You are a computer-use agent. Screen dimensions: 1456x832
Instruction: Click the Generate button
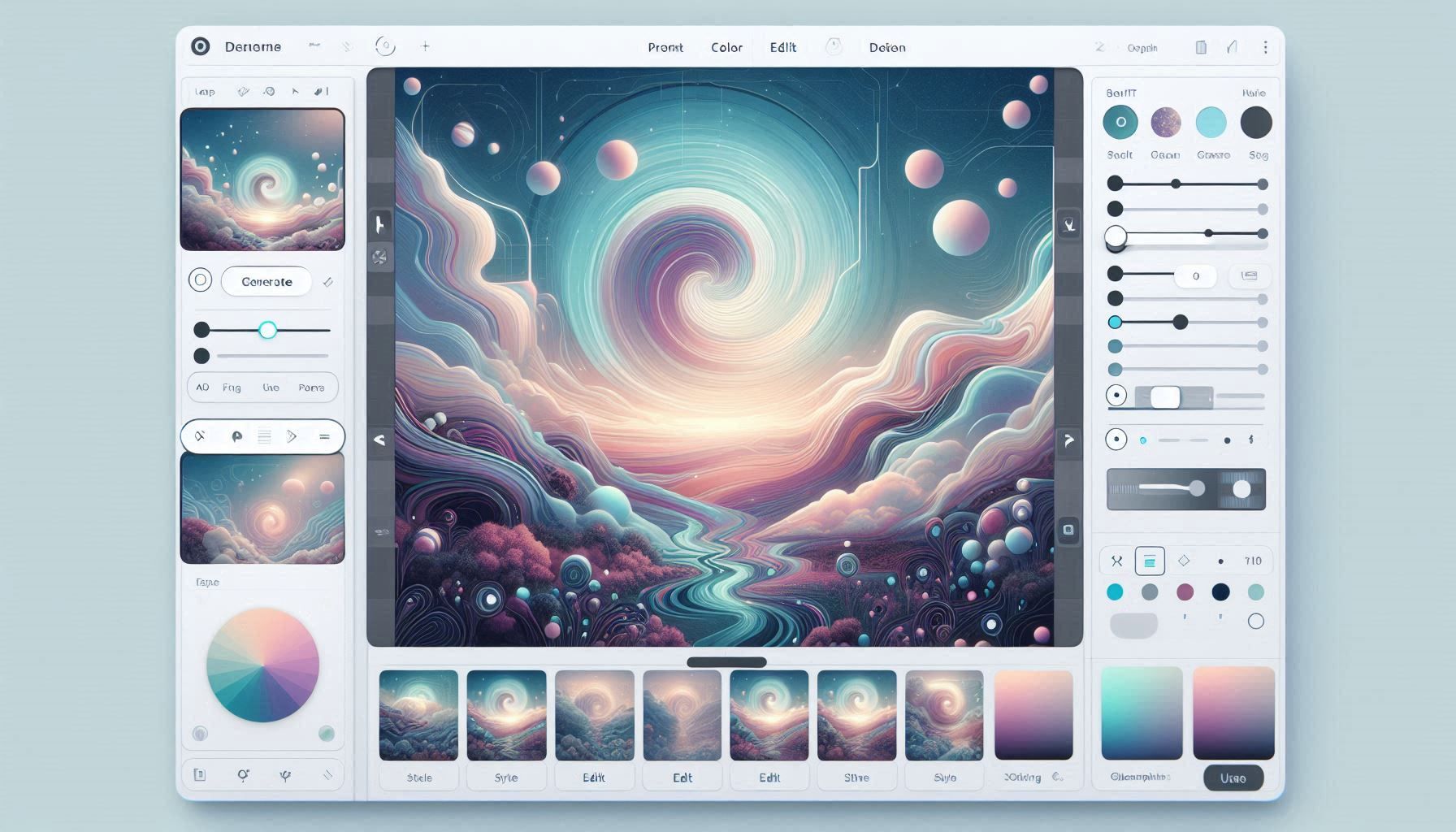tap(266, 281)
